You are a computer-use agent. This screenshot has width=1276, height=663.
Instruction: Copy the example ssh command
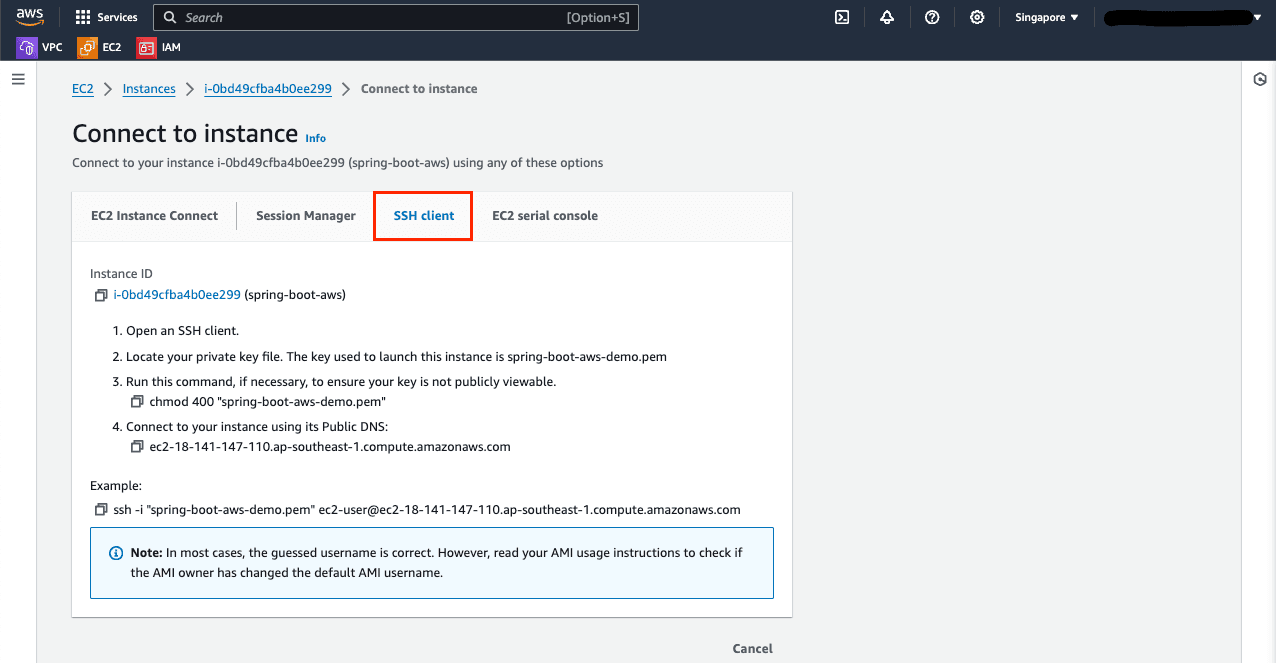point(101,509)
